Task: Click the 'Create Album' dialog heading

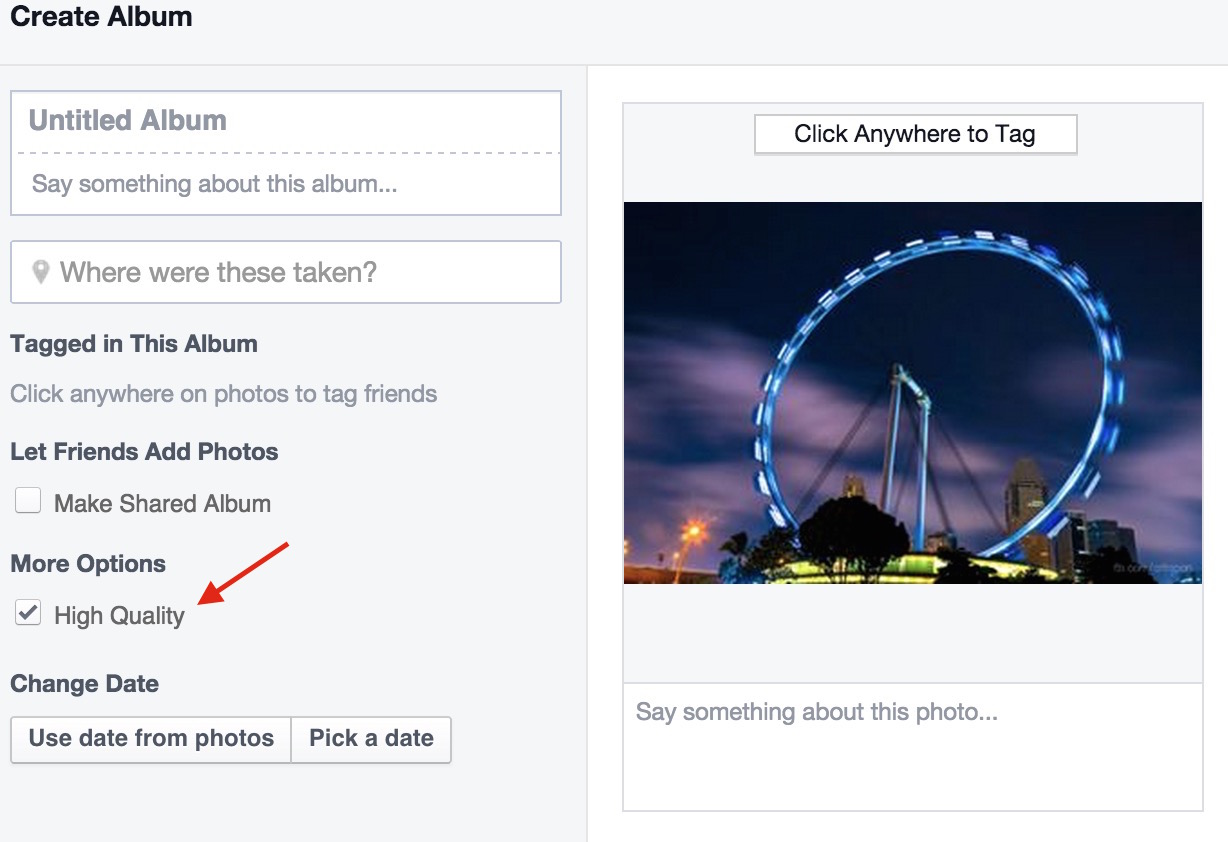Action: [101, 17]
